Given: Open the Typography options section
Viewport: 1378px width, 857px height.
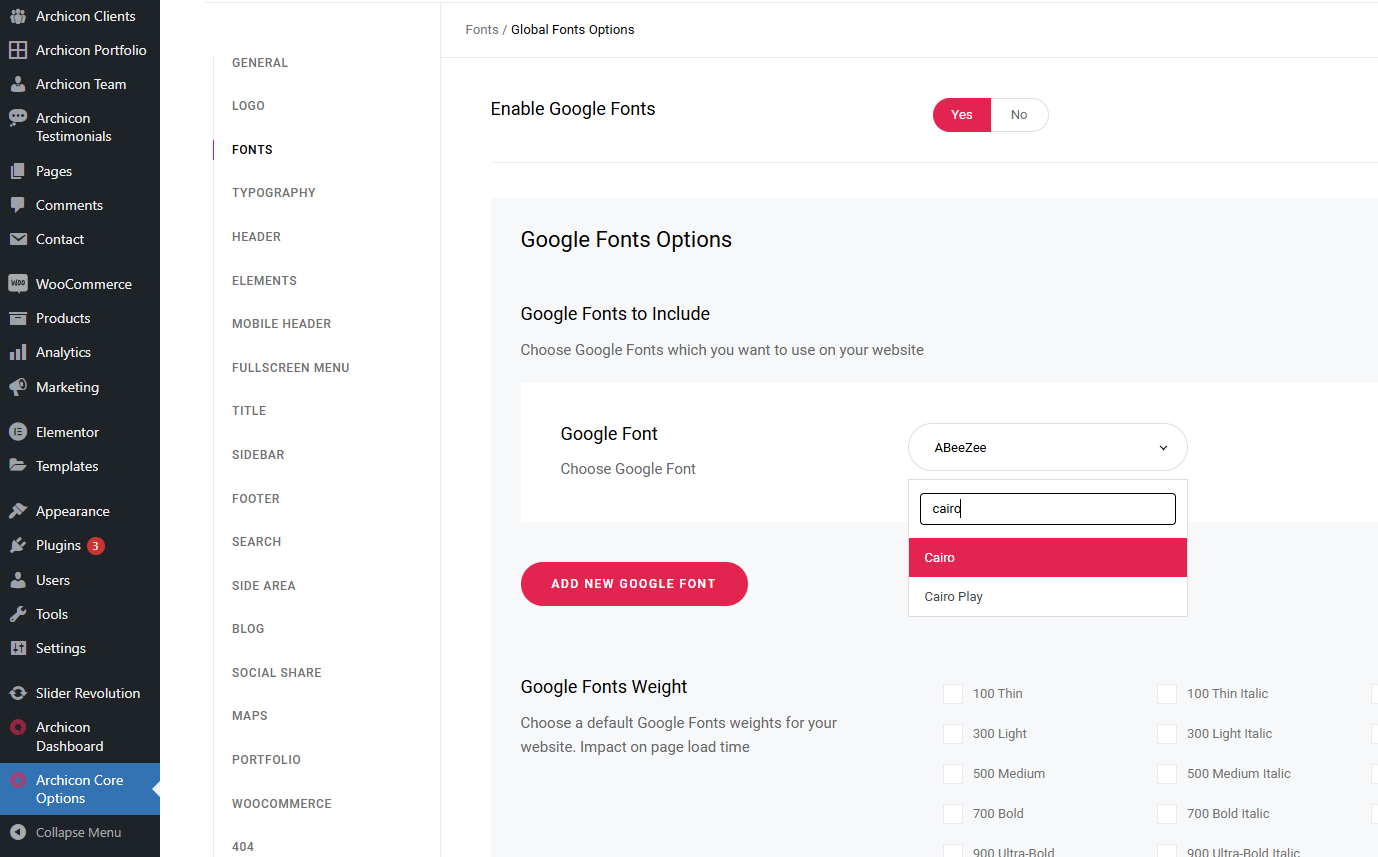Looking at the screenshot, I should (273, 193).
